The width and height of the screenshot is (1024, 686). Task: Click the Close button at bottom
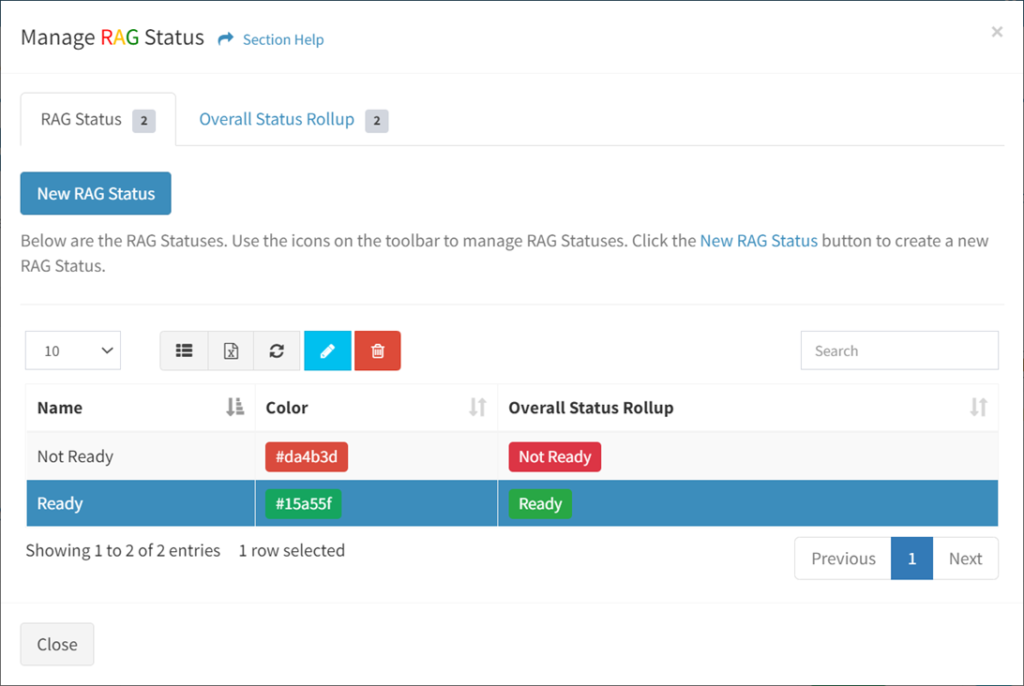[x=57, y=644]
